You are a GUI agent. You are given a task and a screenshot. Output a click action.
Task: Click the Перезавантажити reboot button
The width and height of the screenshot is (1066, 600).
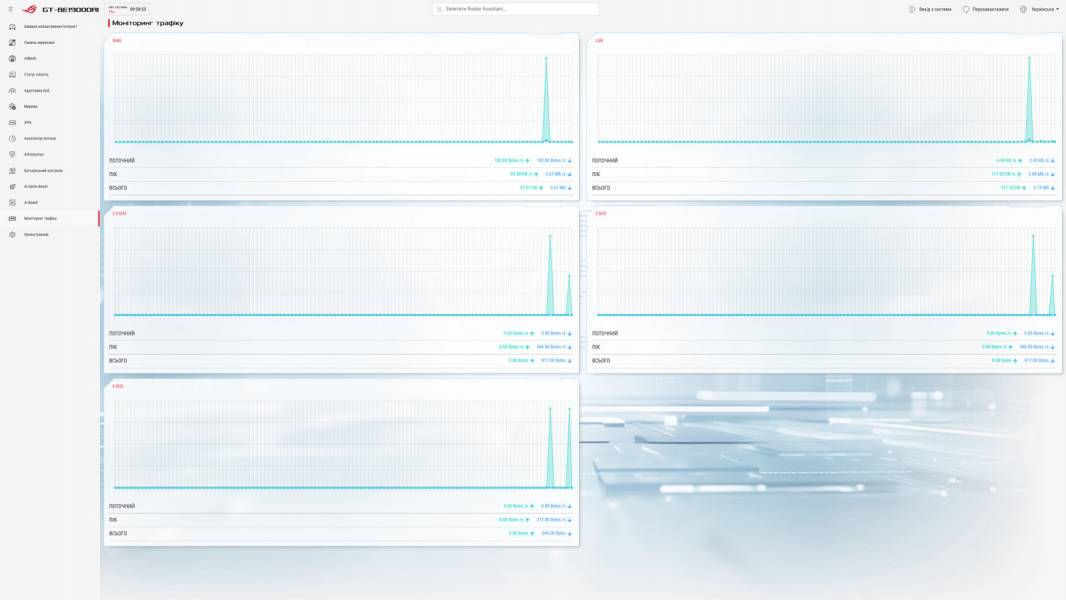coord(986,10)
